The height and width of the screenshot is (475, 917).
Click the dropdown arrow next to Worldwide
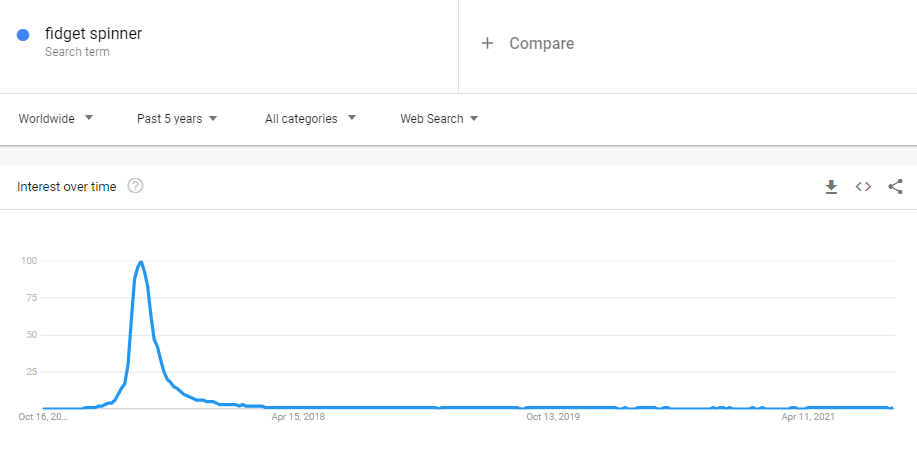pyautogui.click(x=88, y=118)
